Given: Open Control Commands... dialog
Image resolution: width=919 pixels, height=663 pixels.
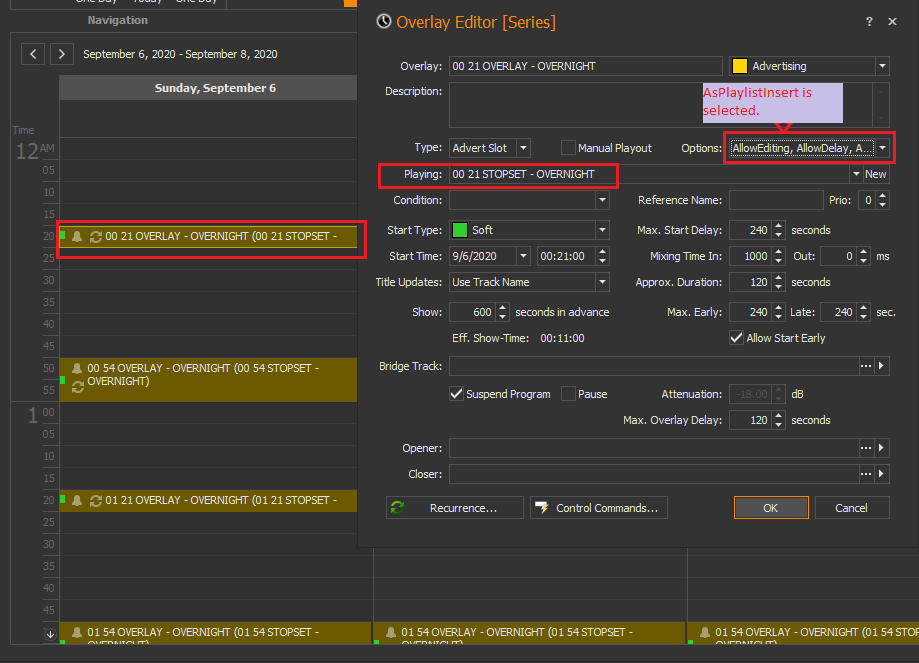Looking at the screenshot, I should [x=598, y=508].
